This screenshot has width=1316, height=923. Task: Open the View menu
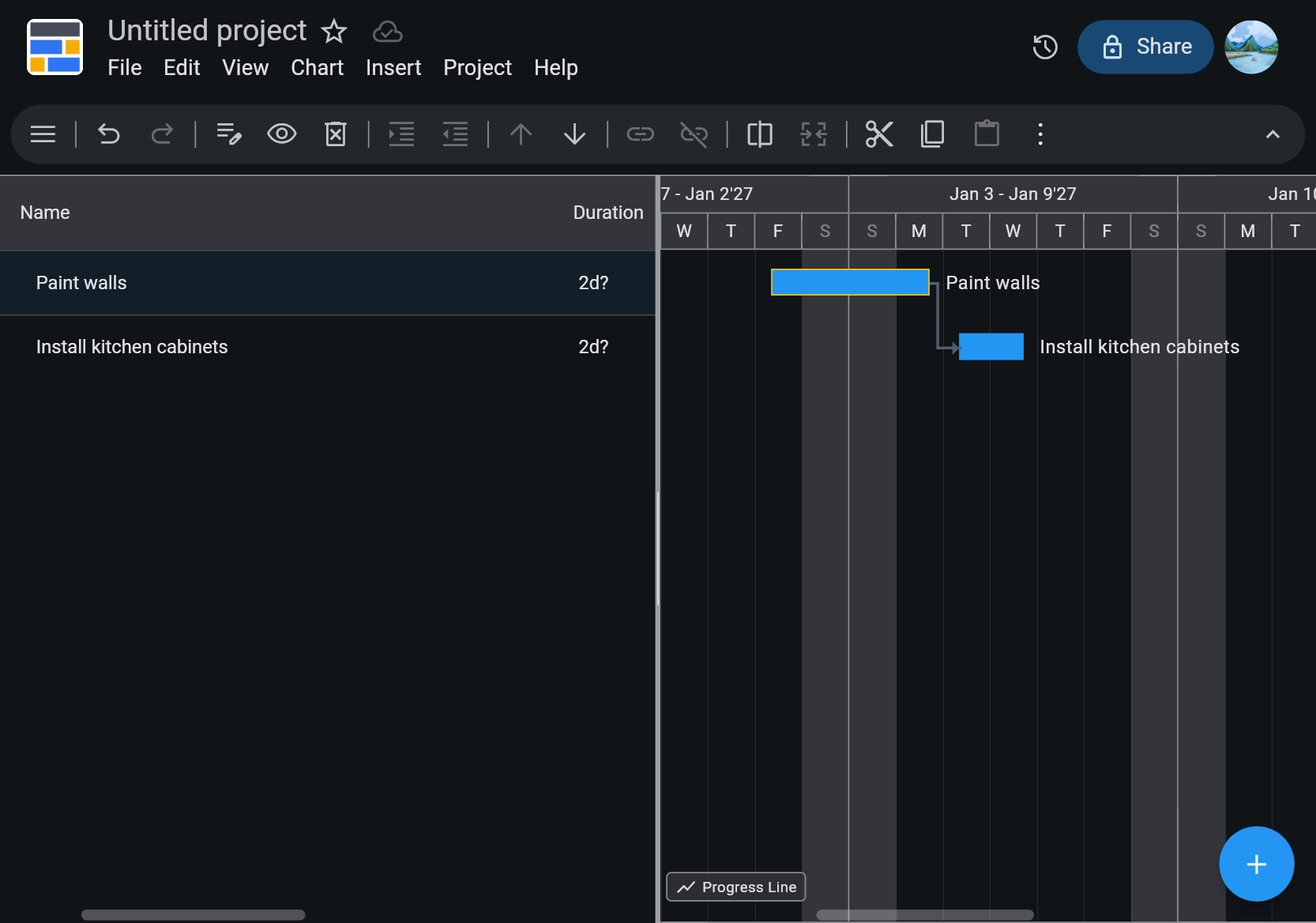(x=246, y=68)
